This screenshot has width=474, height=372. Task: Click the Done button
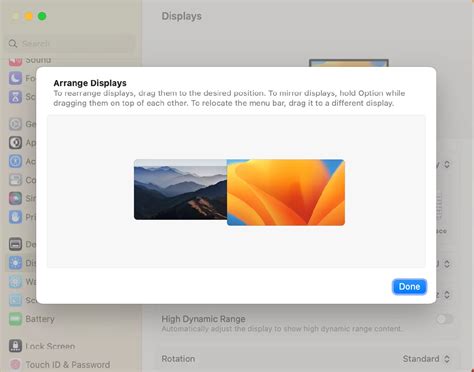pyautogui.click(x=409, y=287)
